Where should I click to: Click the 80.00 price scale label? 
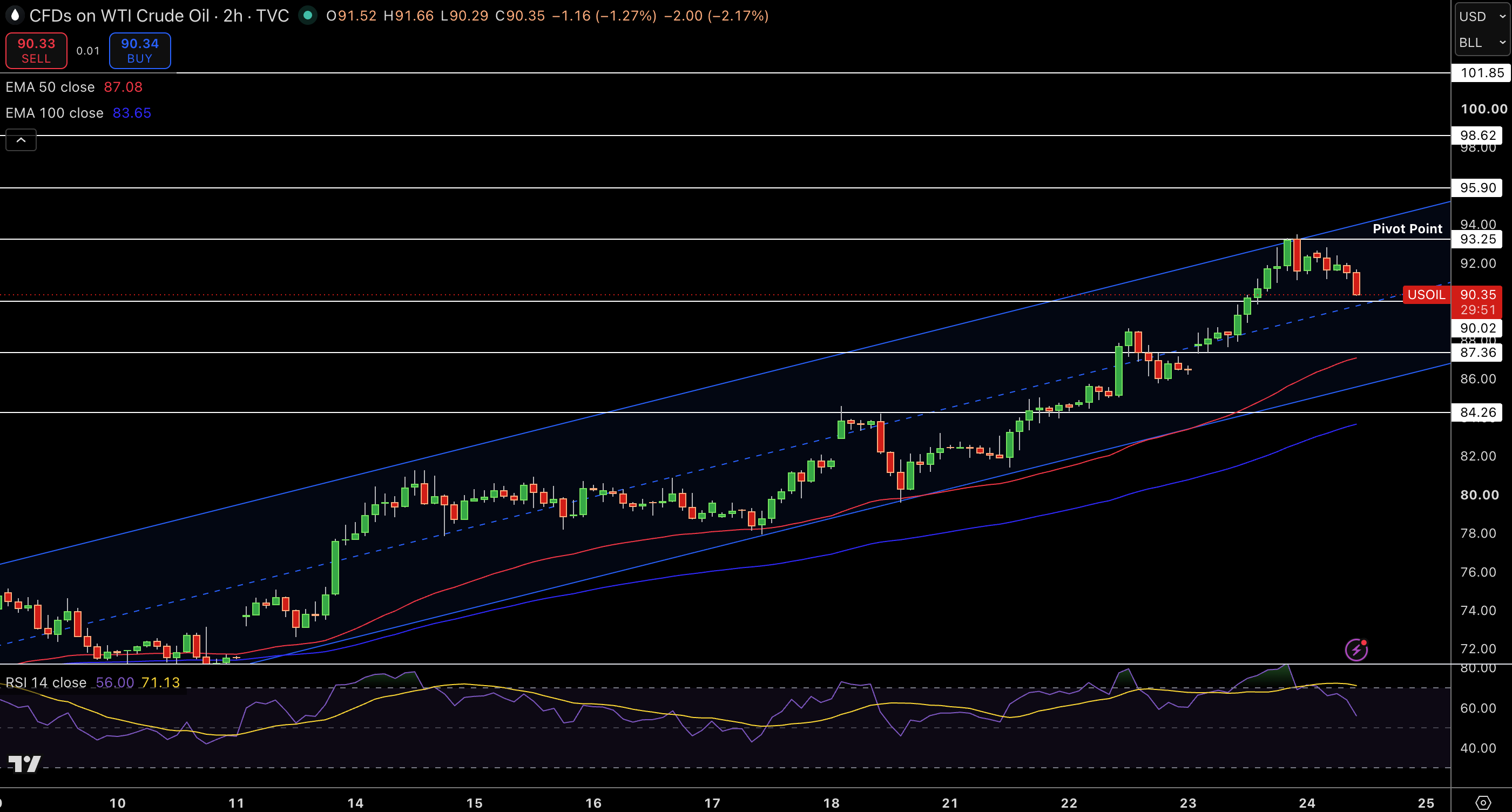pyautogui.click(x=1479, y=495)
